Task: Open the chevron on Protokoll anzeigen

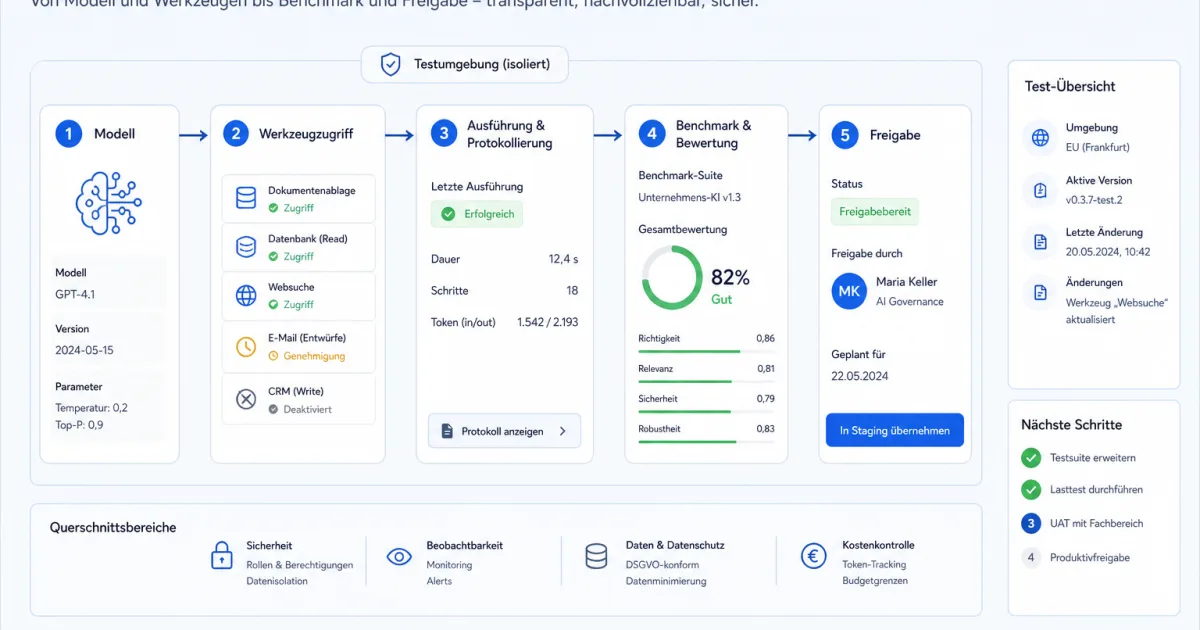Action: (562, 431)
